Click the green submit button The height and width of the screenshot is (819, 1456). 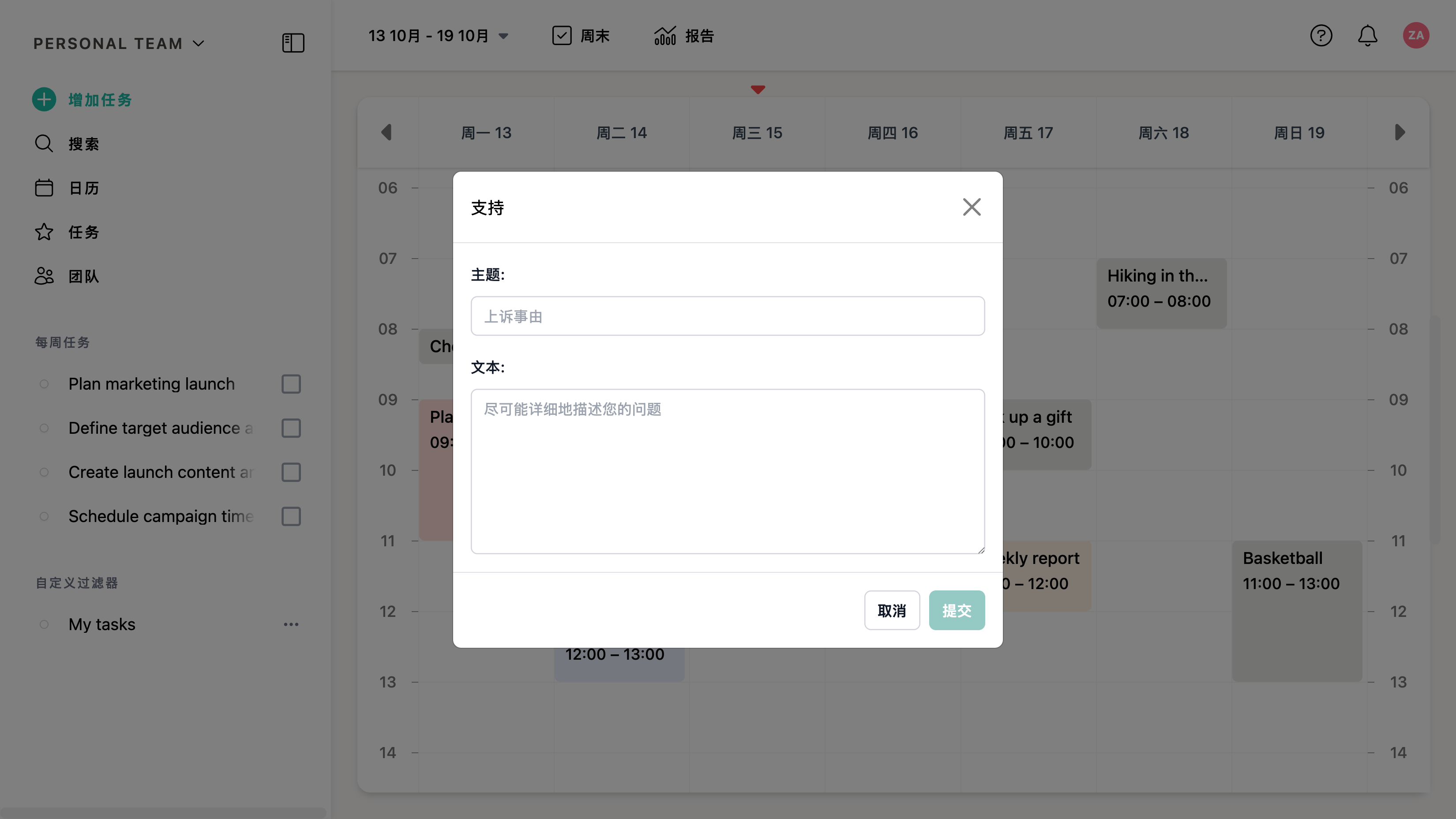point(957,610)
